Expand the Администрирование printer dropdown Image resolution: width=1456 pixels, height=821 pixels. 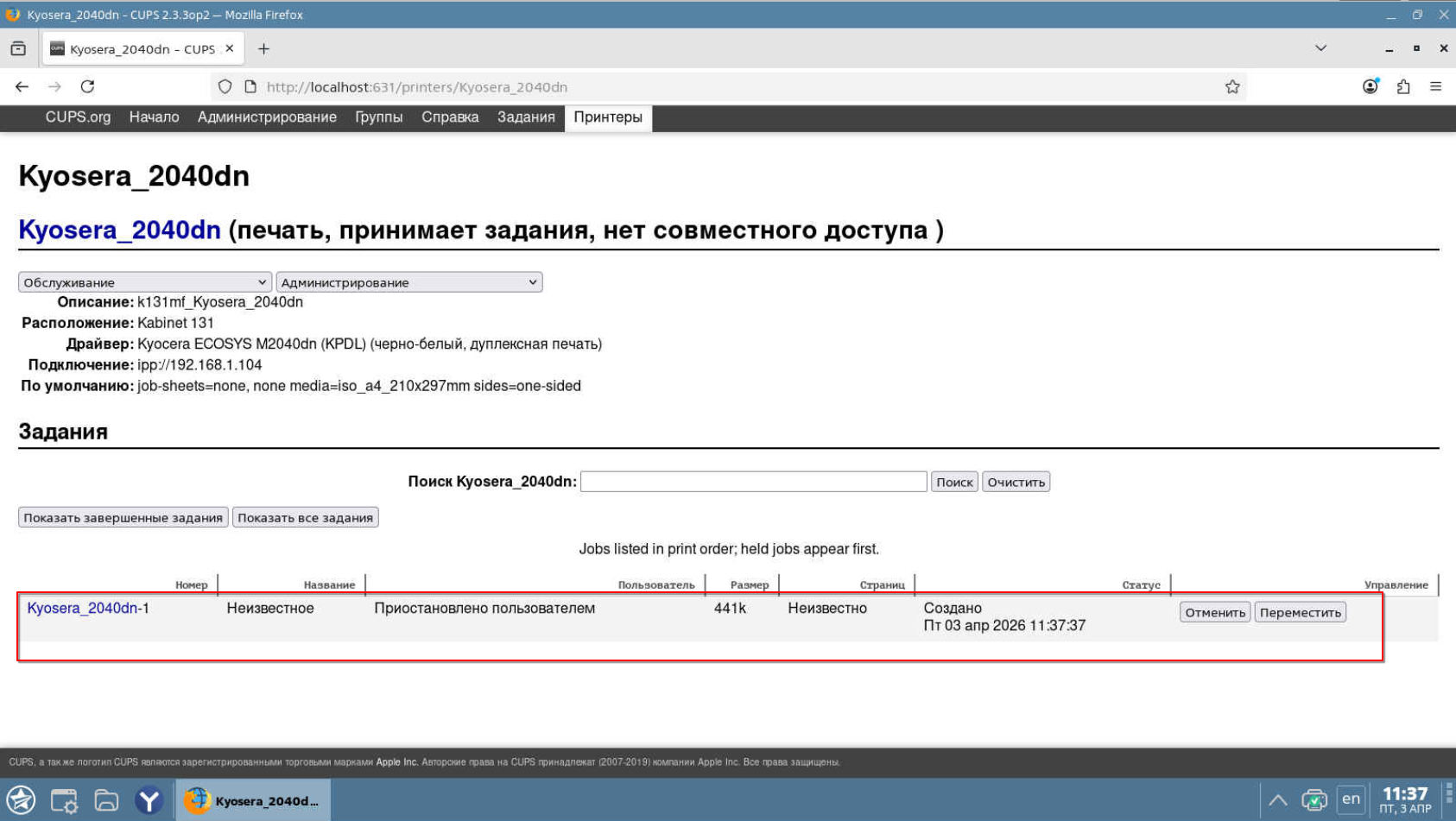[x=408, y=282]
